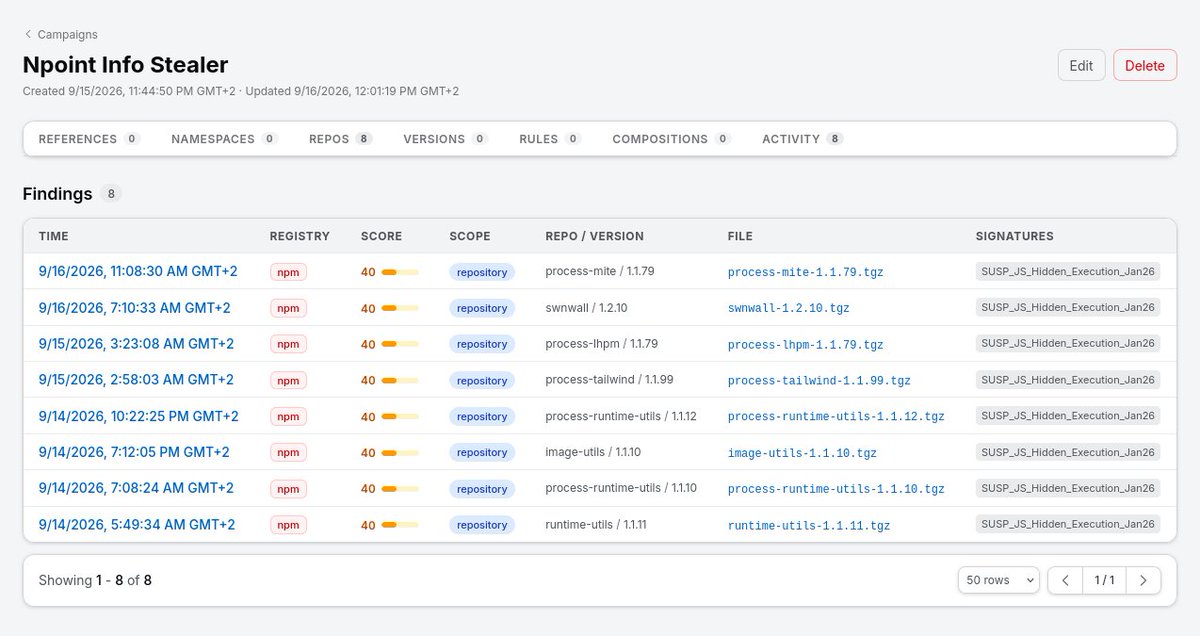Open finding from 9/15/2026, 2:58:03 AM
This screenshot has width=1200, height=636.
click(x=136, y=380)
